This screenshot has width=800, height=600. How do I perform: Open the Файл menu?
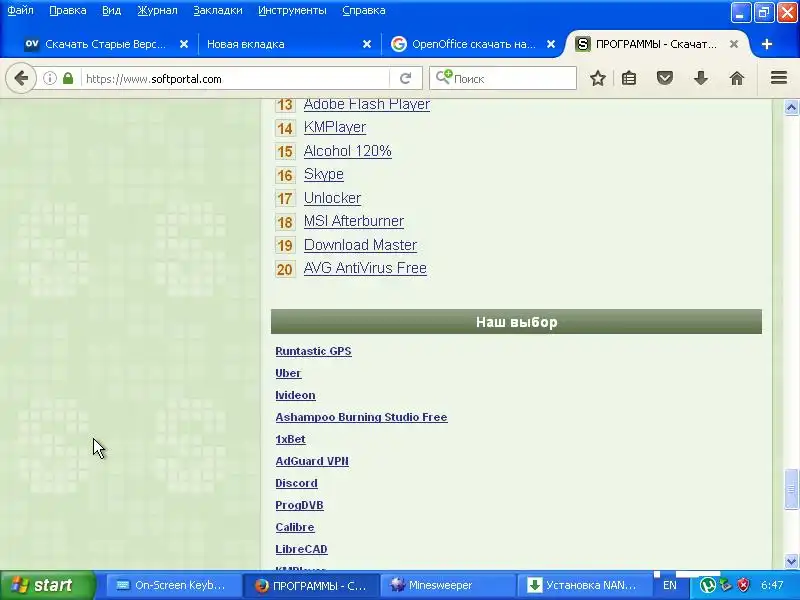click(x=20, y=10)
